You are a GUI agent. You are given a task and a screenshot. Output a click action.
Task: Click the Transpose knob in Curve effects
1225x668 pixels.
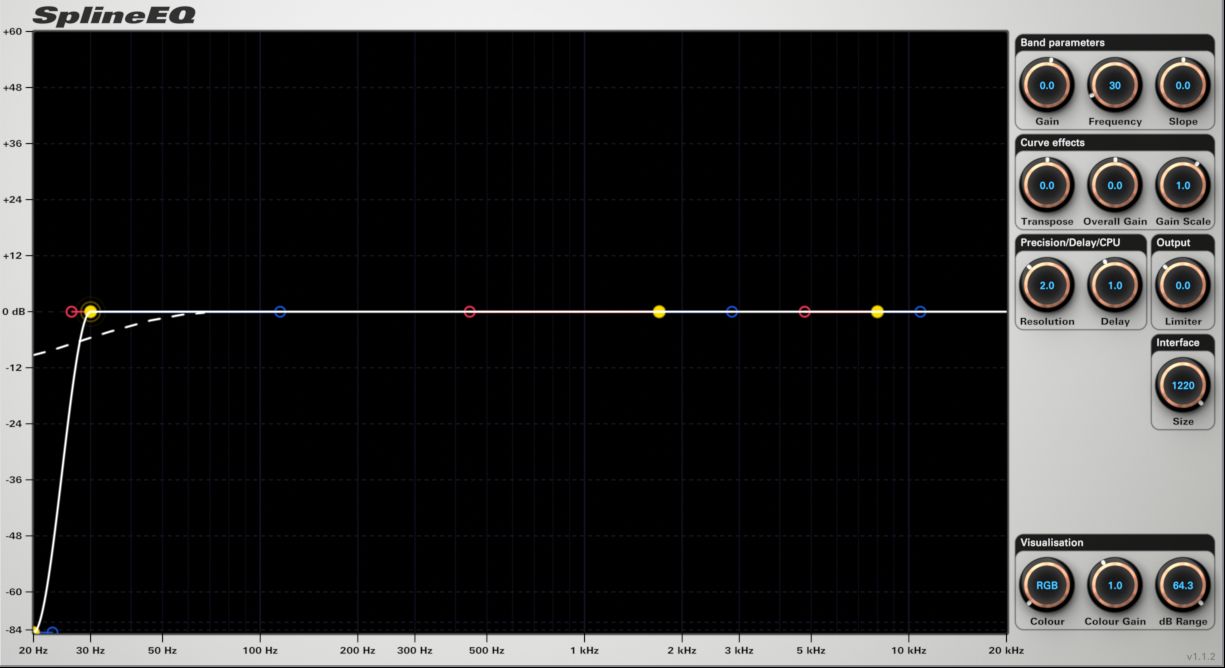click(1047, 186)
